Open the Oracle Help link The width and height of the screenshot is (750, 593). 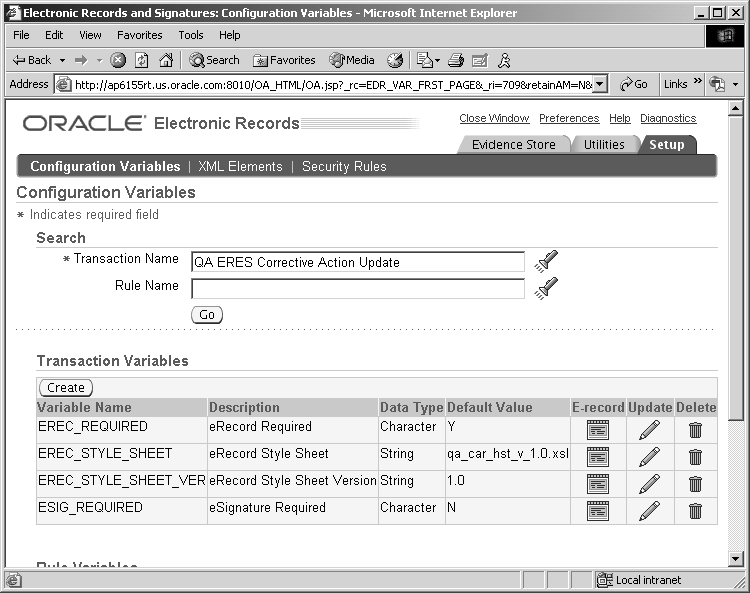click(619, 118)
